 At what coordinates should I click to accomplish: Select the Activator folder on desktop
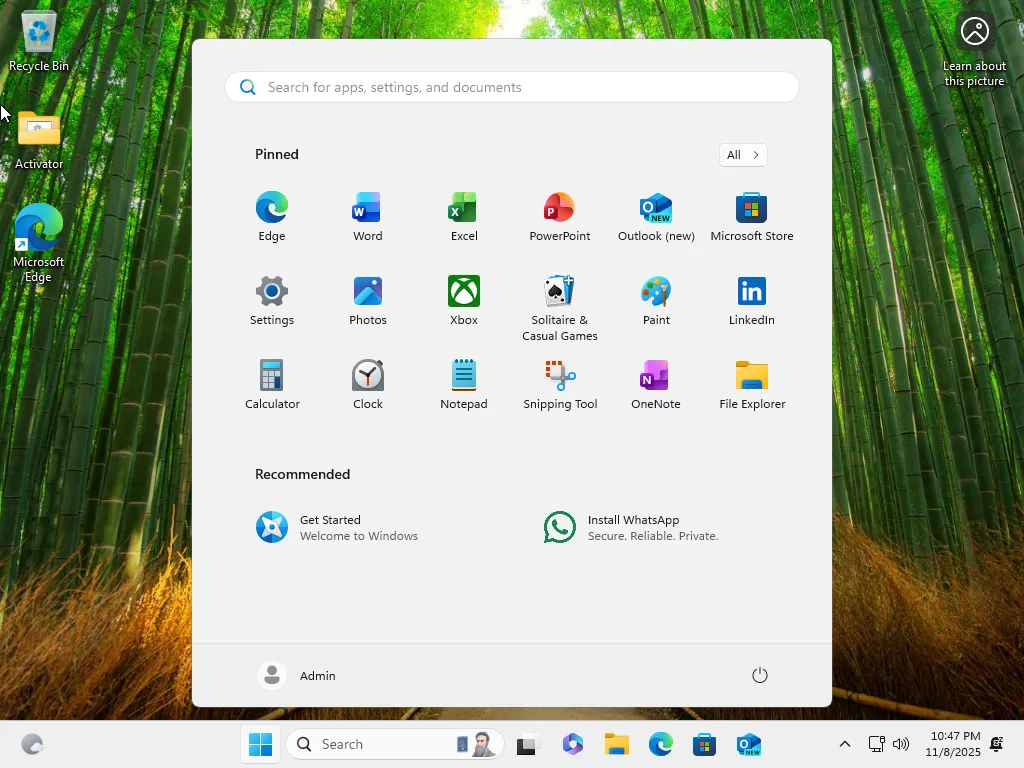click(39, 140)
